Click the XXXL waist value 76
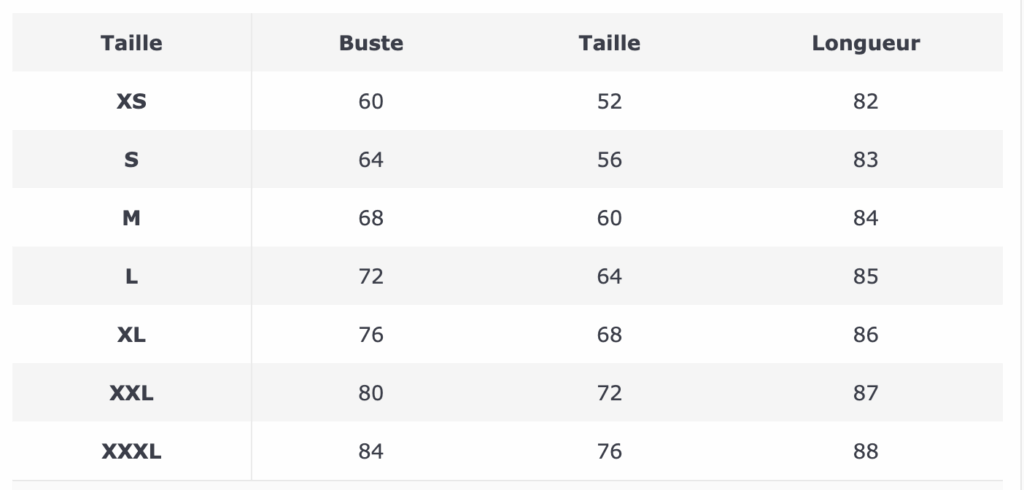 tap(609, 451)
